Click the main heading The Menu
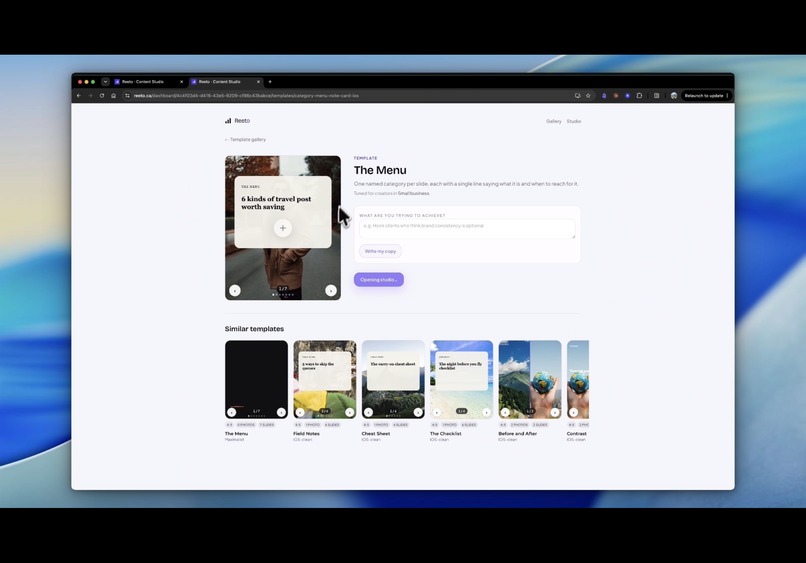 (x=380, y=170)
